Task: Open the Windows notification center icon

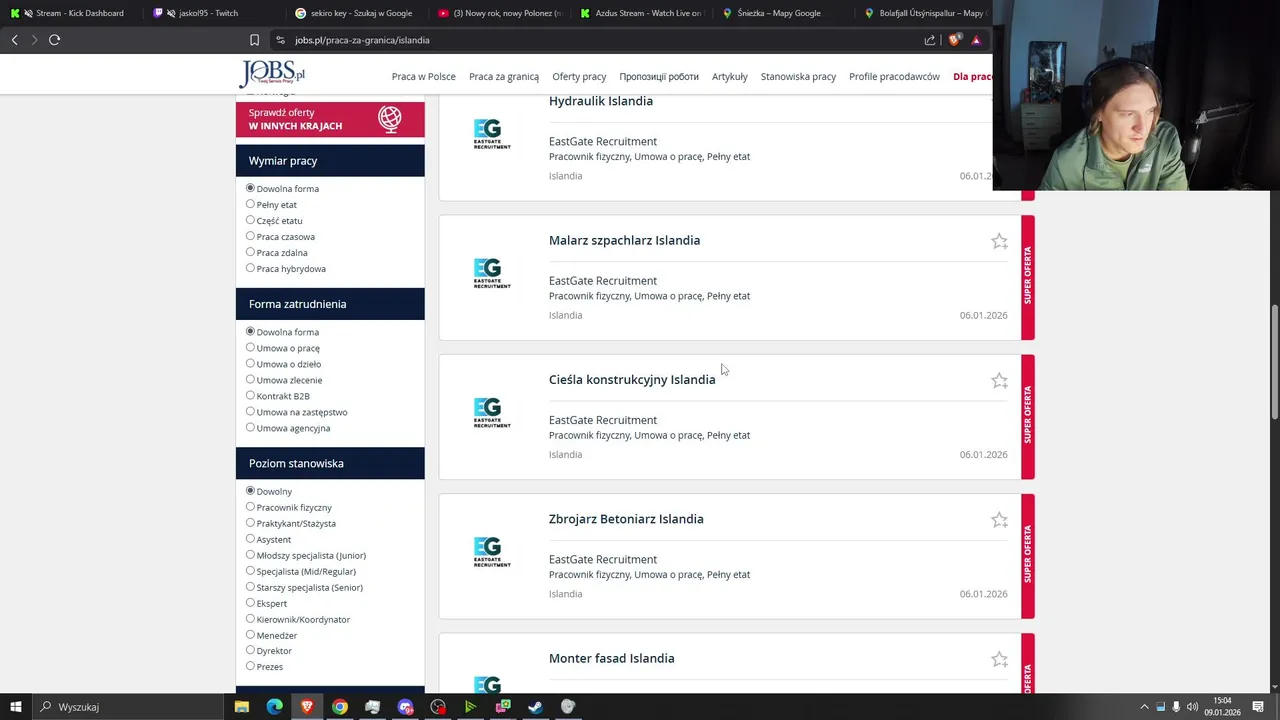Action: (x=1258, y=707)
